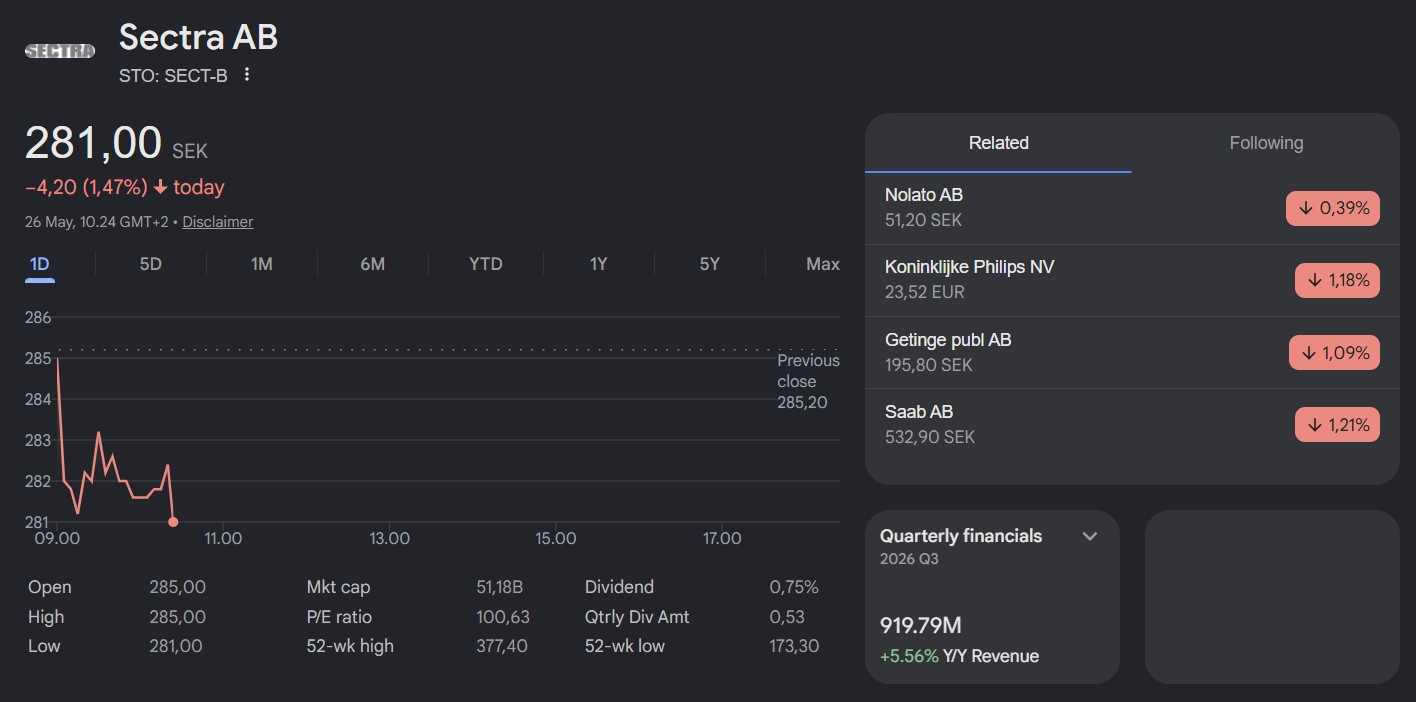1416x702 pixels.
Task: Click the STO: SECT-B ticker text
Action: point(173,75)
